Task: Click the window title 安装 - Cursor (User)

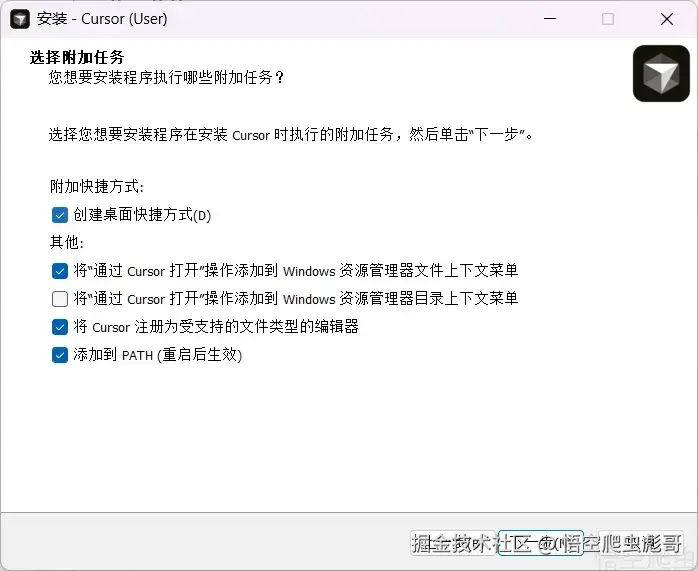Action: coord(102,19)
